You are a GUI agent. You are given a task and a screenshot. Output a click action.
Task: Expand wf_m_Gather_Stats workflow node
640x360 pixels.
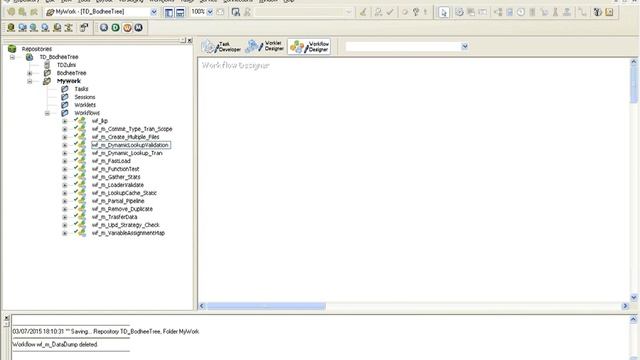(64, 177)
